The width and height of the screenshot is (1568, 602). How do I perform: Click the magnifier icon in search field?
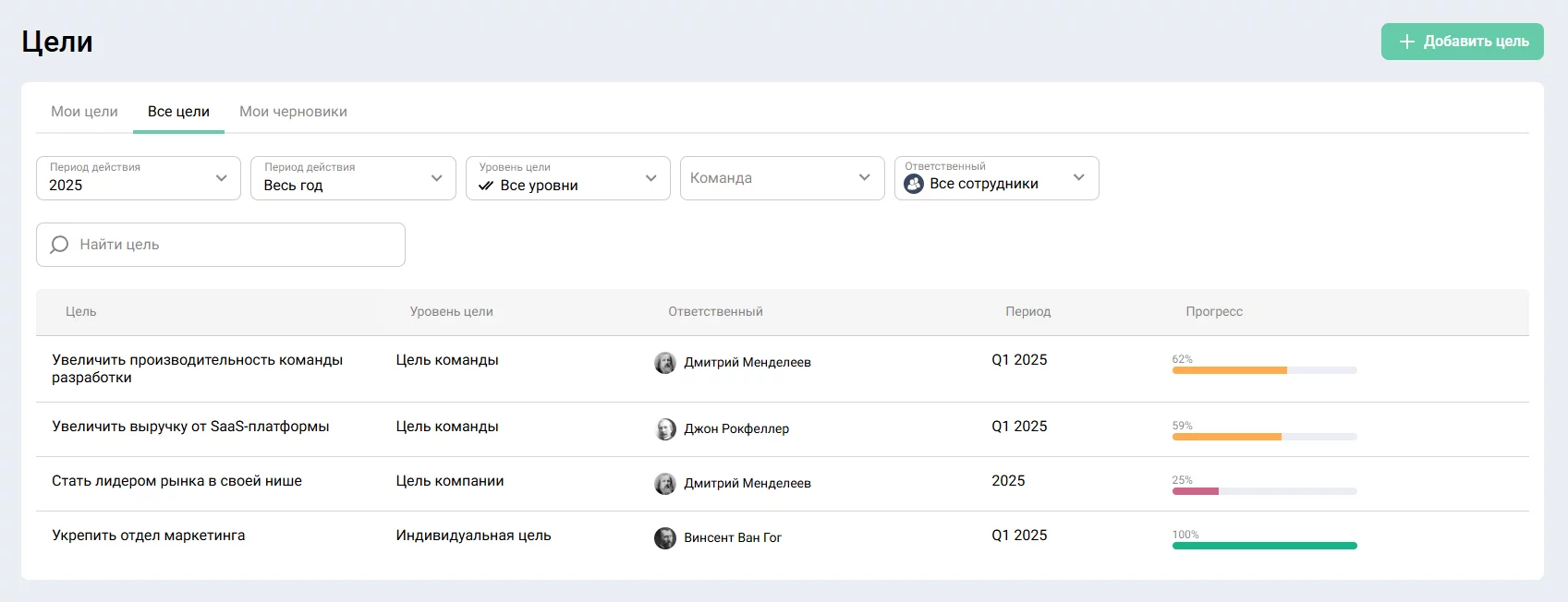pyautogui.click(x=59, y=245)
